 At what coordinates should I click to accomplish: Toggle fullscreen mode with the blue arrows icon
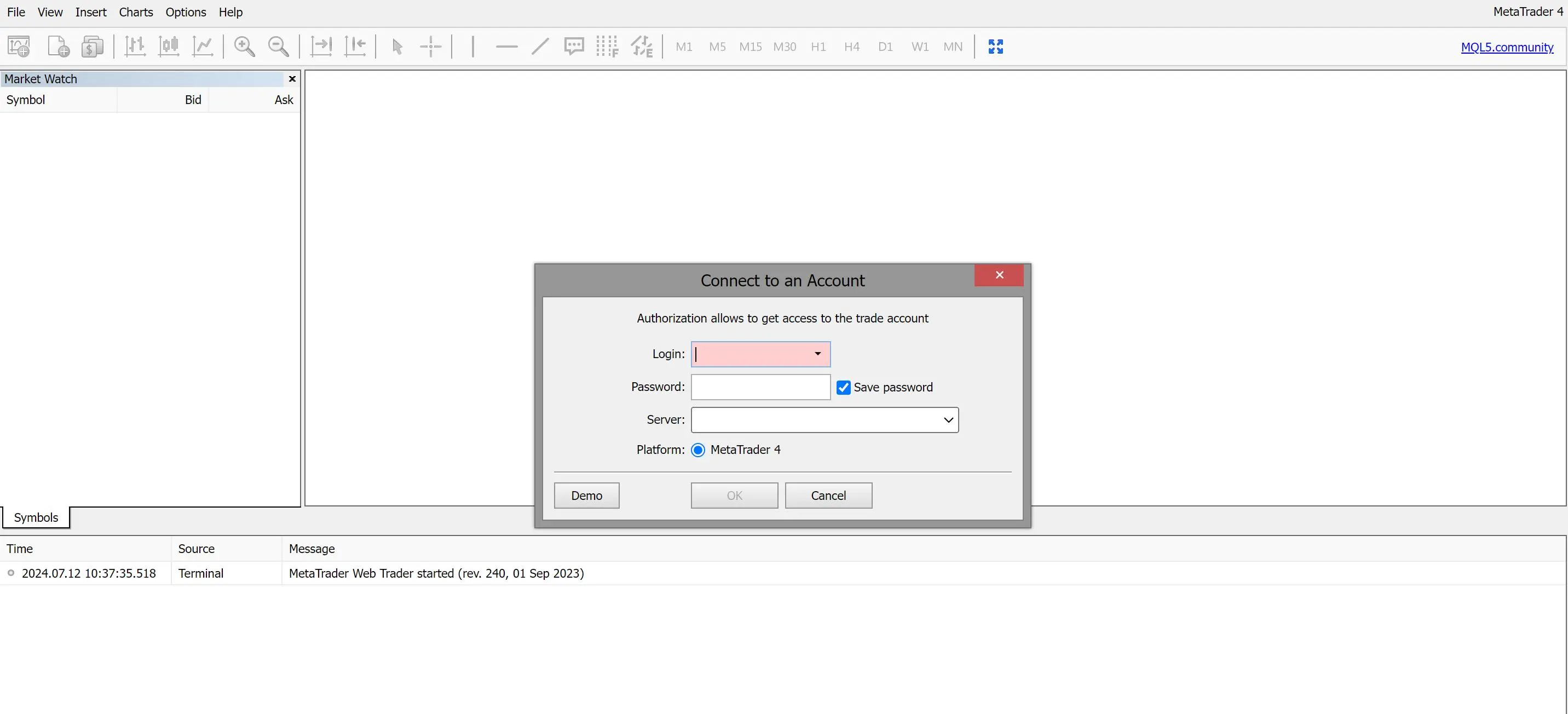(996, 47)
